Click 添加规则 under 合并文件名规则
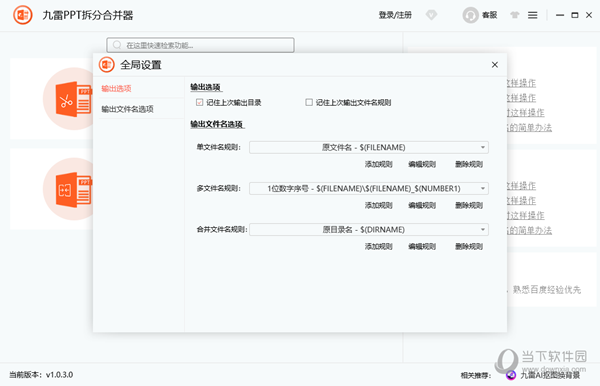The image size is (600, 386). coord(378,247)
